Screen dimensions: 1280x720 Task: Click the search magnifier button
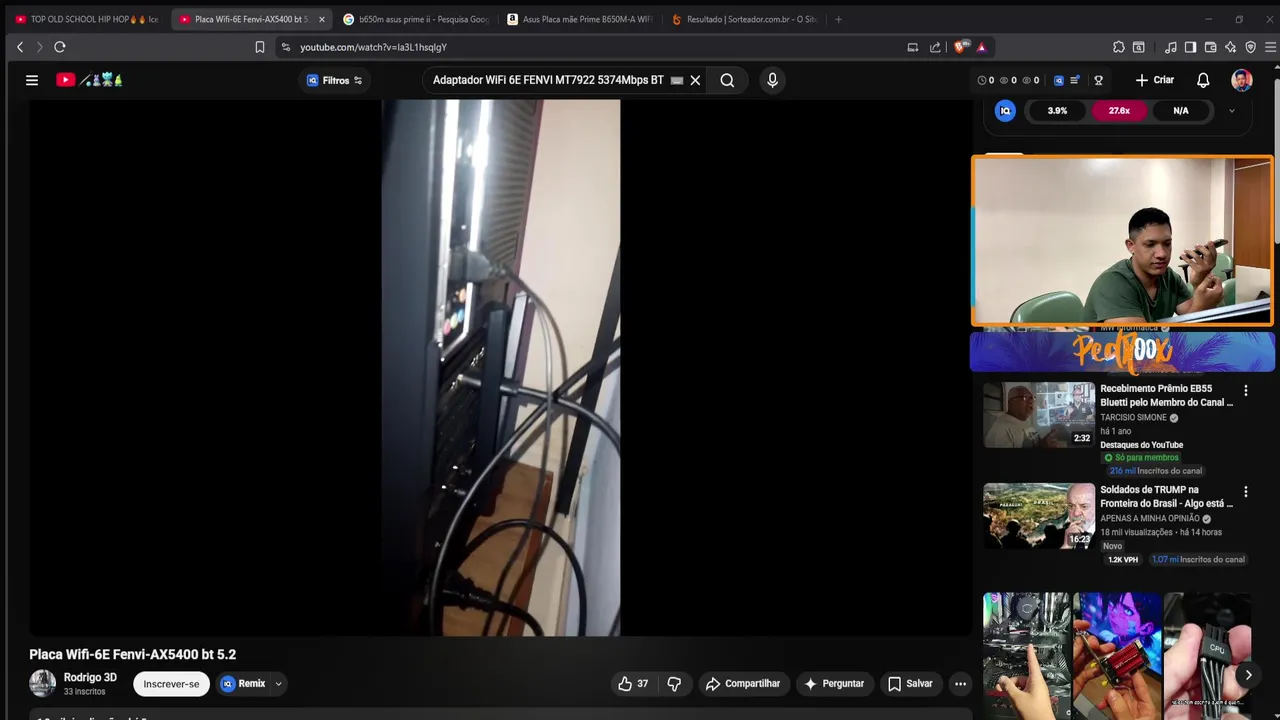(727, 80)
